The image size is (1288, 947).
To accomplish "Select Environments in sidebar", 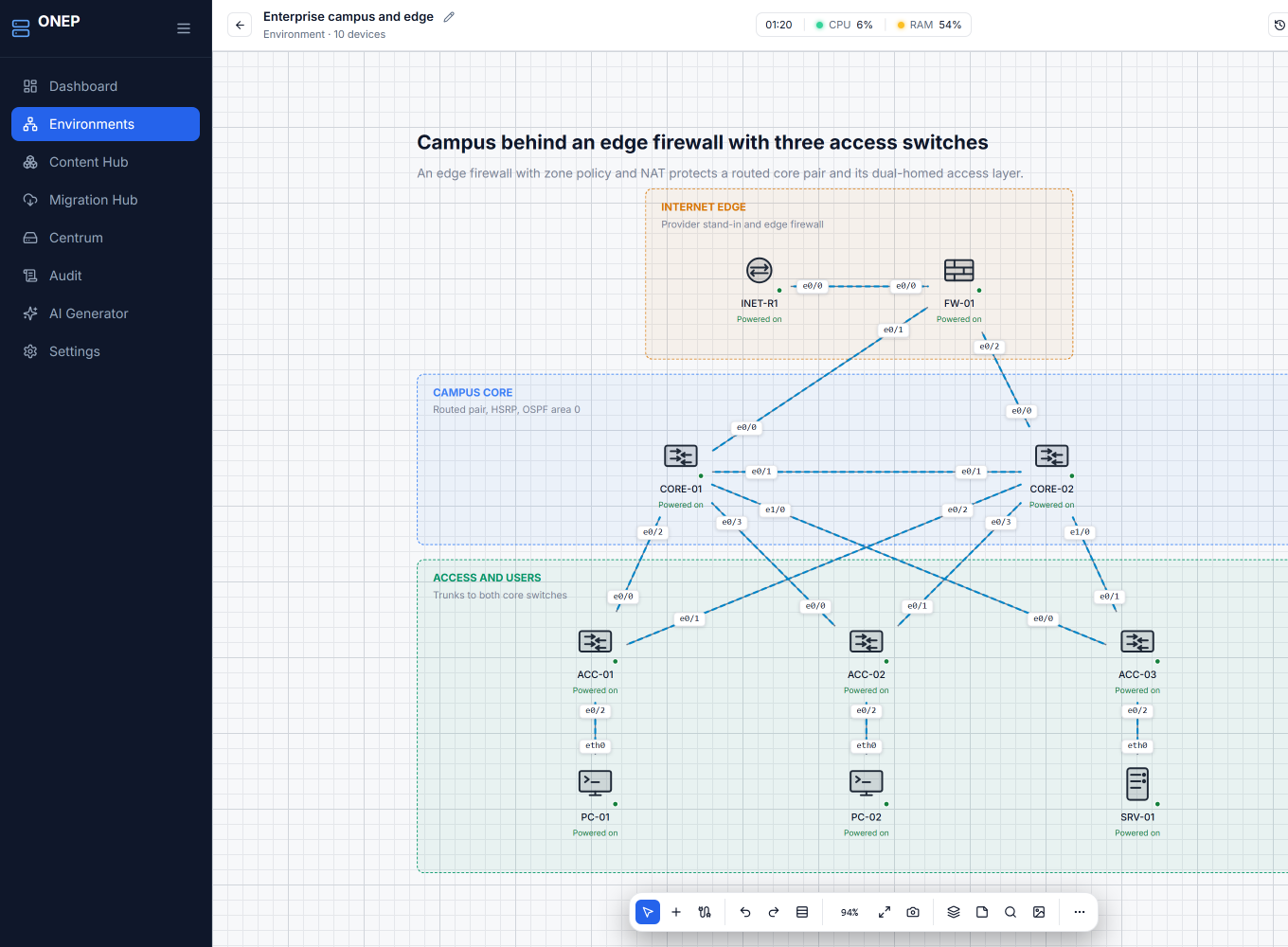I will [105, 124].
